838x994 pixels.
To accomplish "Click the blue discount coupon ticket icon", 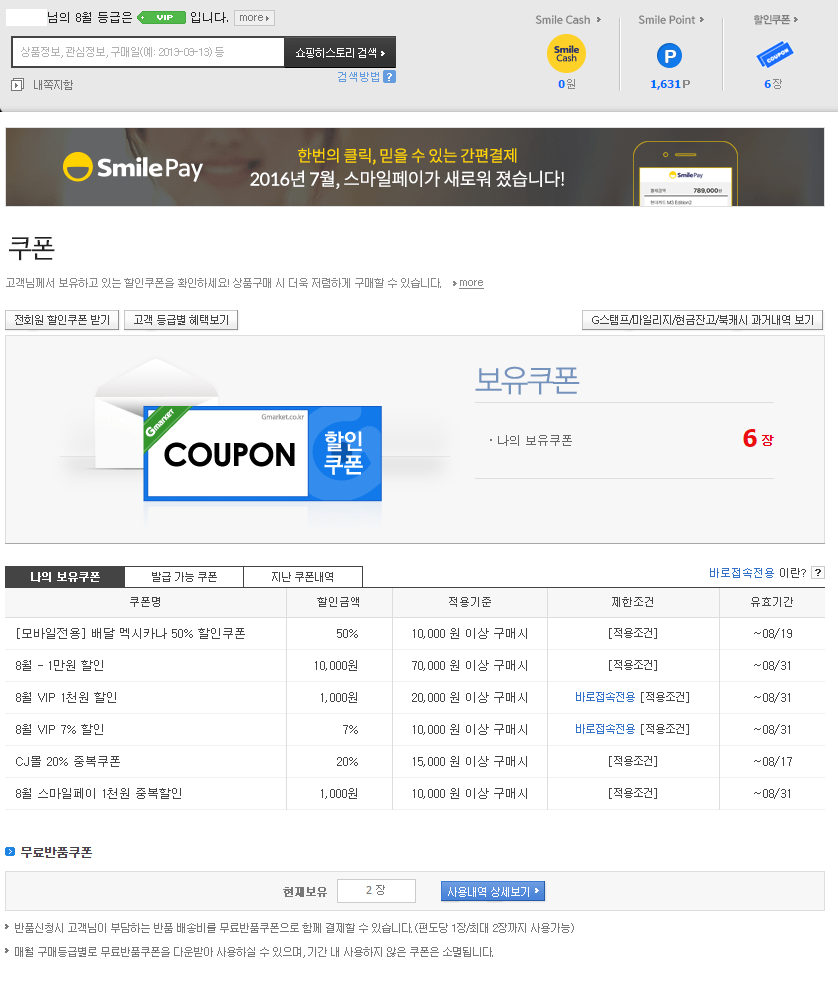I will [773, 56].
